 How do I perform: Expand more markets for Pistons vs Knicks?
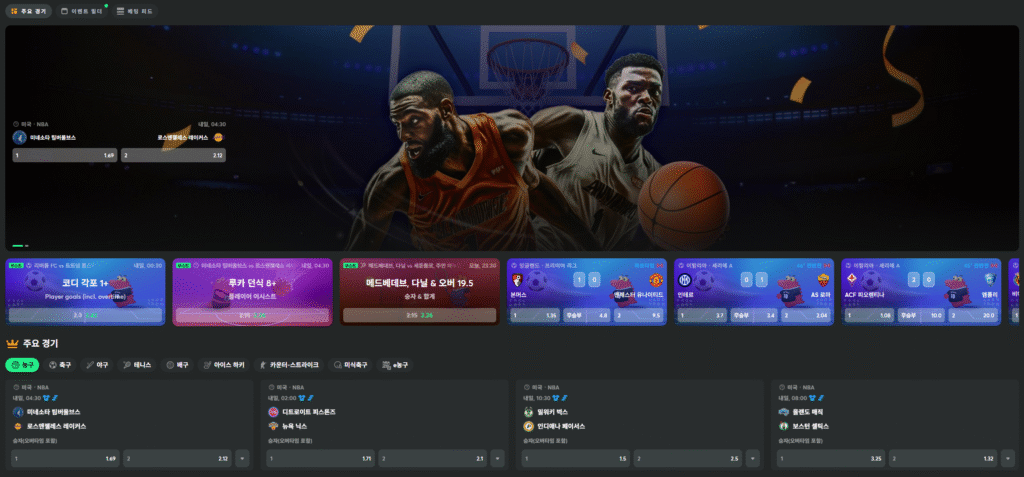pos(499,458)
